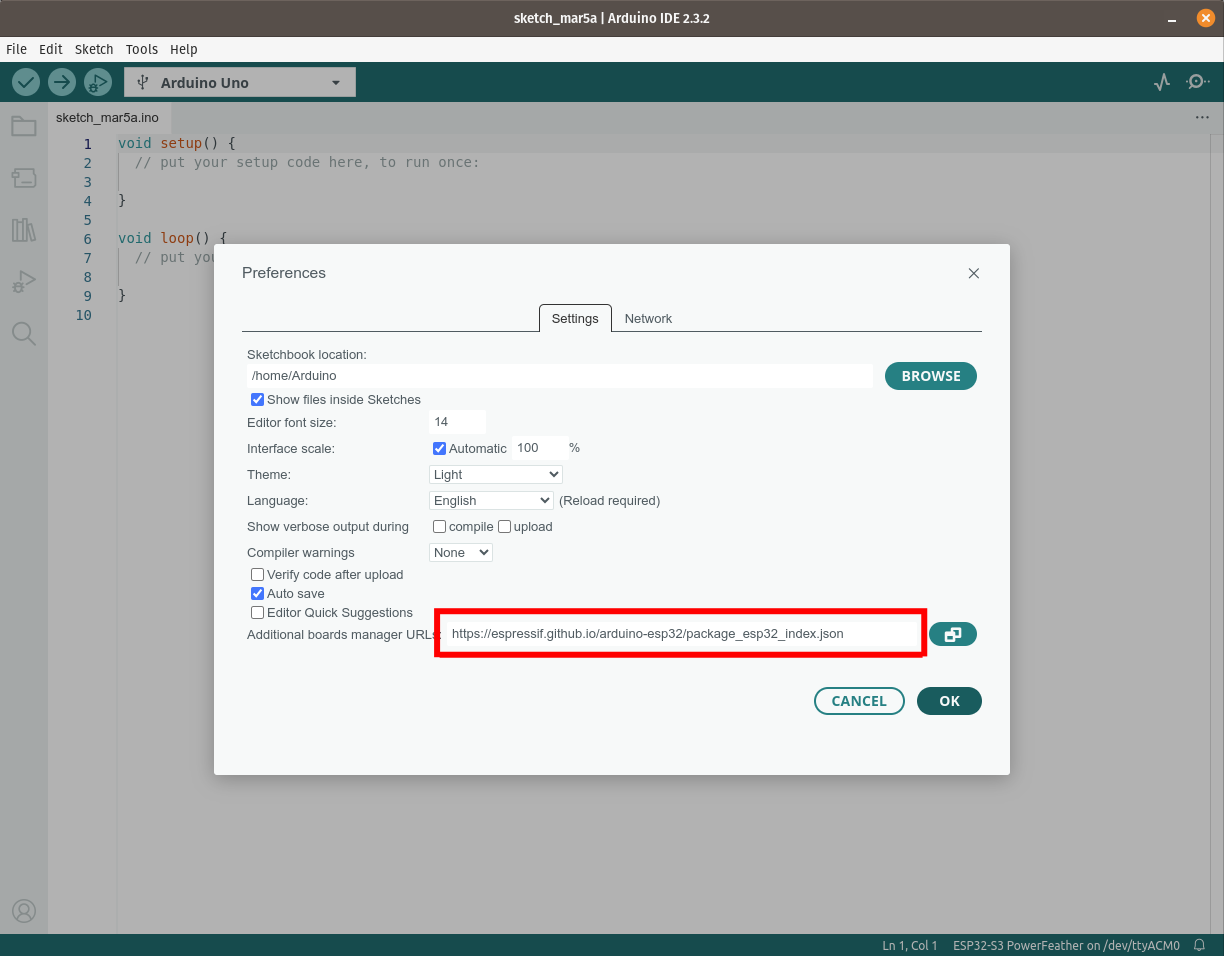The image size is (1224, 956).
Task: Open the Boards Manager sidebar icon
Action: (x=24, y=178)
